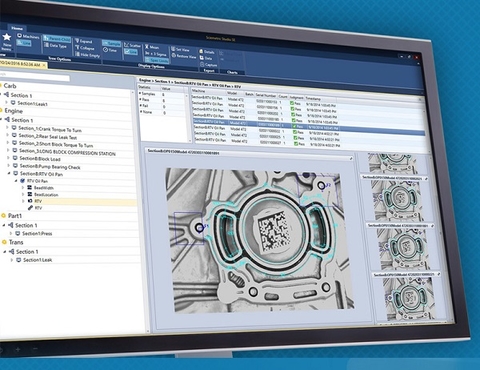Screen dimensions: 480x370
Task: Expand the Section_1:Crank Torque To Turn node
Action: [x=7, y=127]
